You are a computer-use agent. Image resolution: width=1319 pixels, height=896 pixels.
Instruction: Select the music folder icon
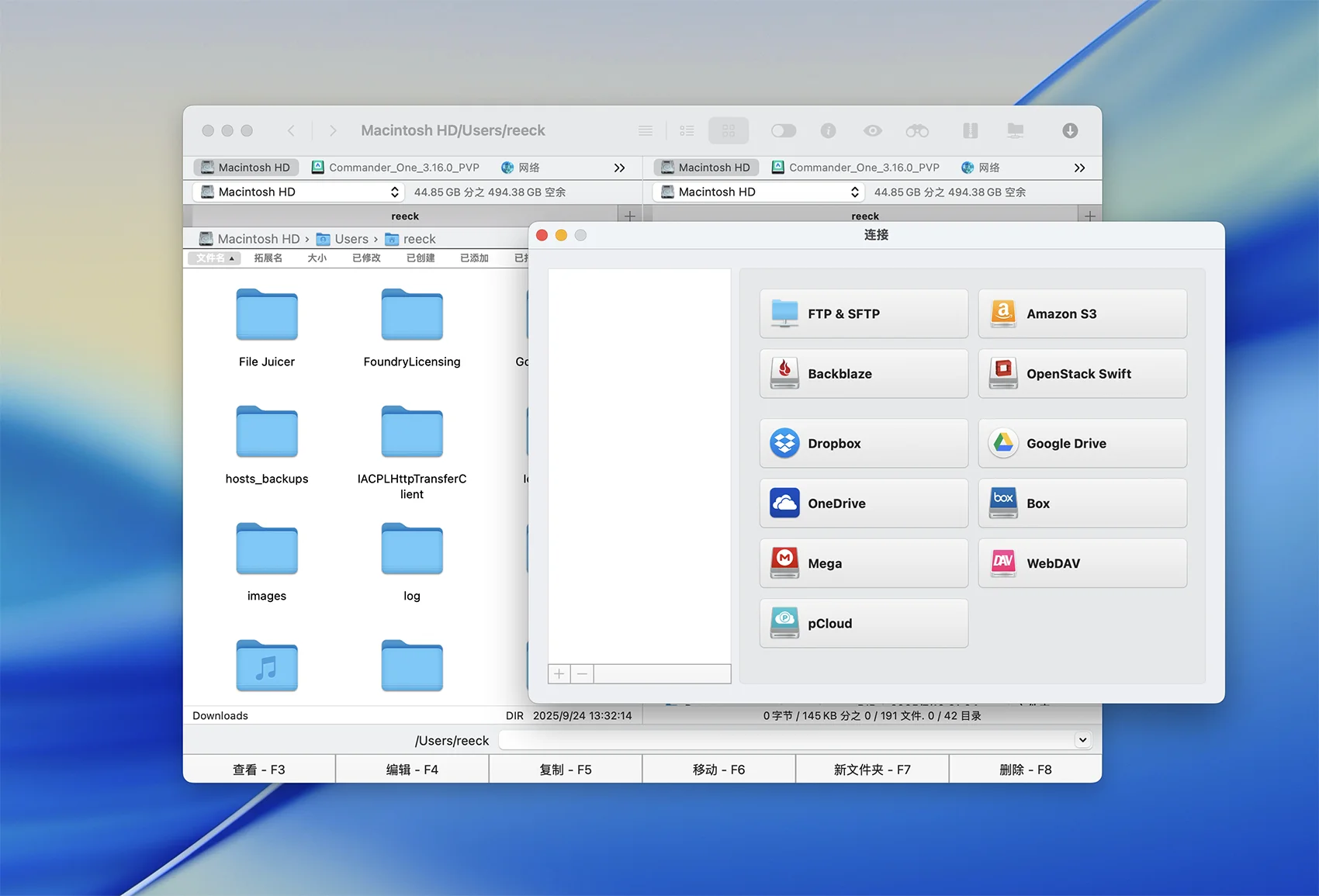(267, 666)
